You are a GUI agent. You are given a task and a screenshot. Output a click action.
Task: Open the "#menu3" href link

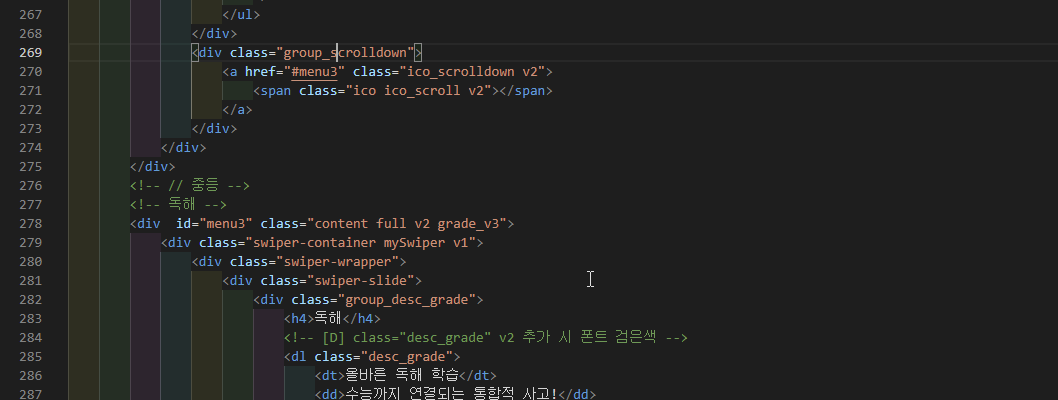coord(314,72)
